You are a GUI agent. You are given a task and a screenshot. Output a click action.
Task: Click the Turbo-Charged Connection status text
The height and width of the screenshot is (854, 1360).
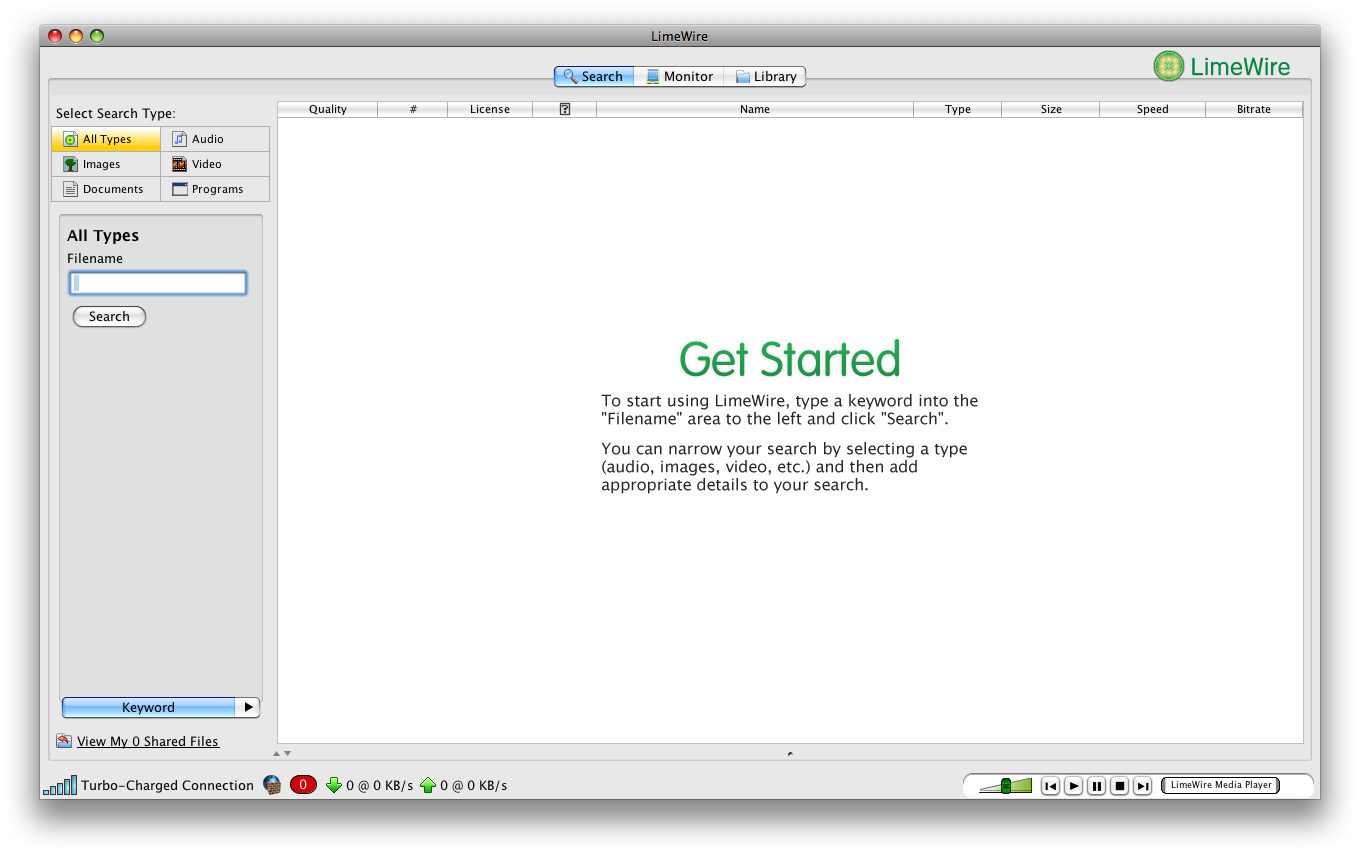[x=168, y=785]
